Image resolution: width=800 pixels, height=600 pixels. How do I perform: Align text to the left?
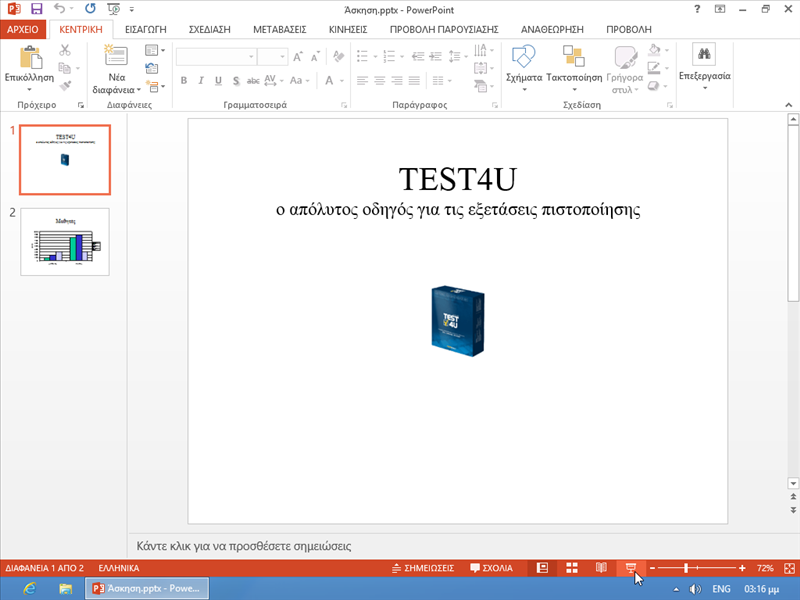[x=362, y=80]
